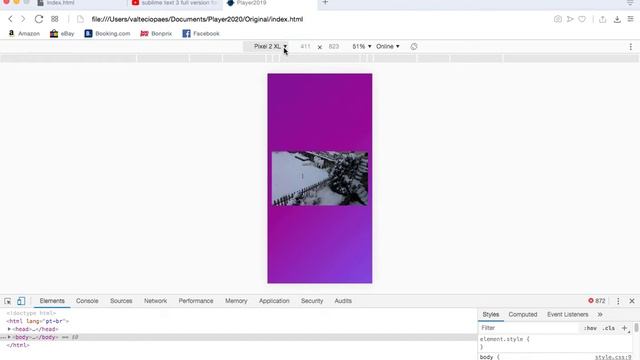Image resolution: width=640 pixels, height=360 pixels.
Task: Bookmark the page with the heart icon
Action: click(582, 19)
